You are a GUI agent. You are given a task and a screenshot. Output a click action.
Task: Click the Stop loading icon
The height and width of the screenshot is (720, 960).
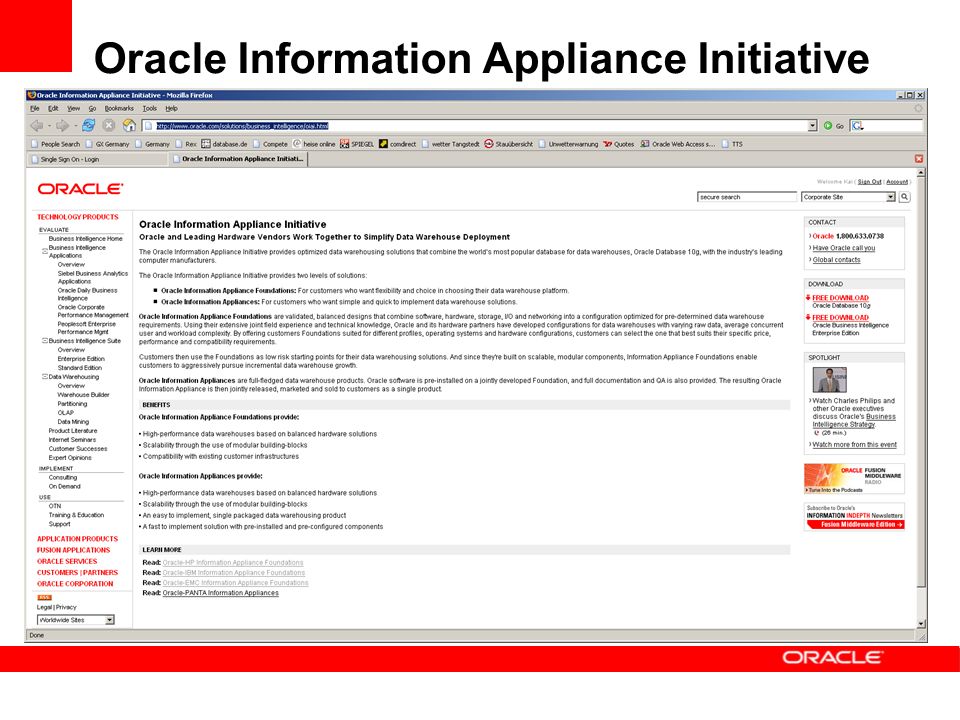(x=109, y=126)
